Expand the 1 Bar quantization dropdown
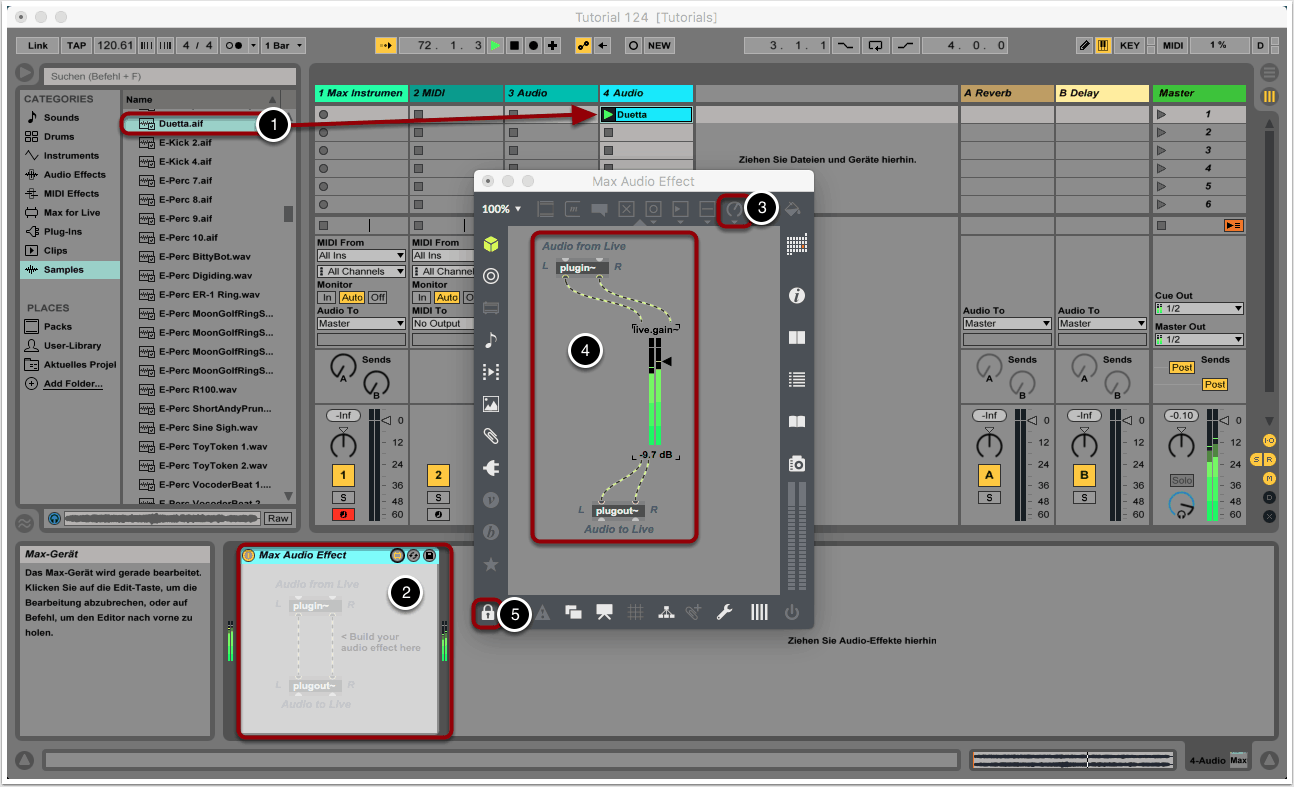 tap(283, 45)
